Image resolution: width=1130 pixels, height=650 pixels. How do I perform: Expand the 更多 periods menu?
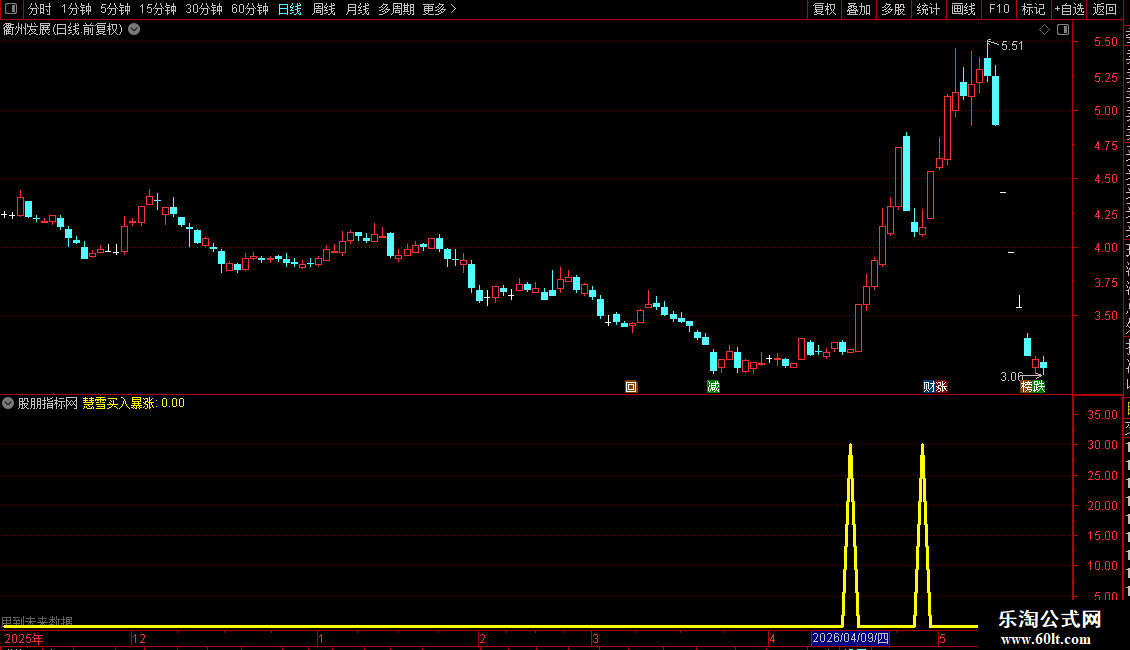coord(439,9)
